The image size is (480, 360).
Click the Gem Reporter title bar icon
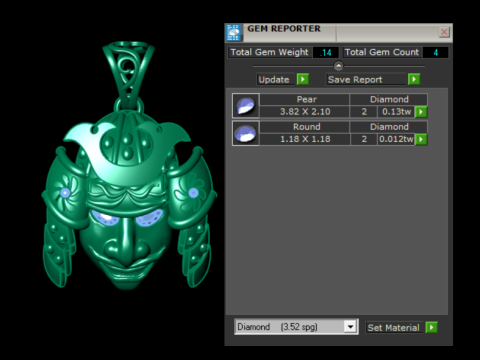pyautogui.click(x=234, y=32)
